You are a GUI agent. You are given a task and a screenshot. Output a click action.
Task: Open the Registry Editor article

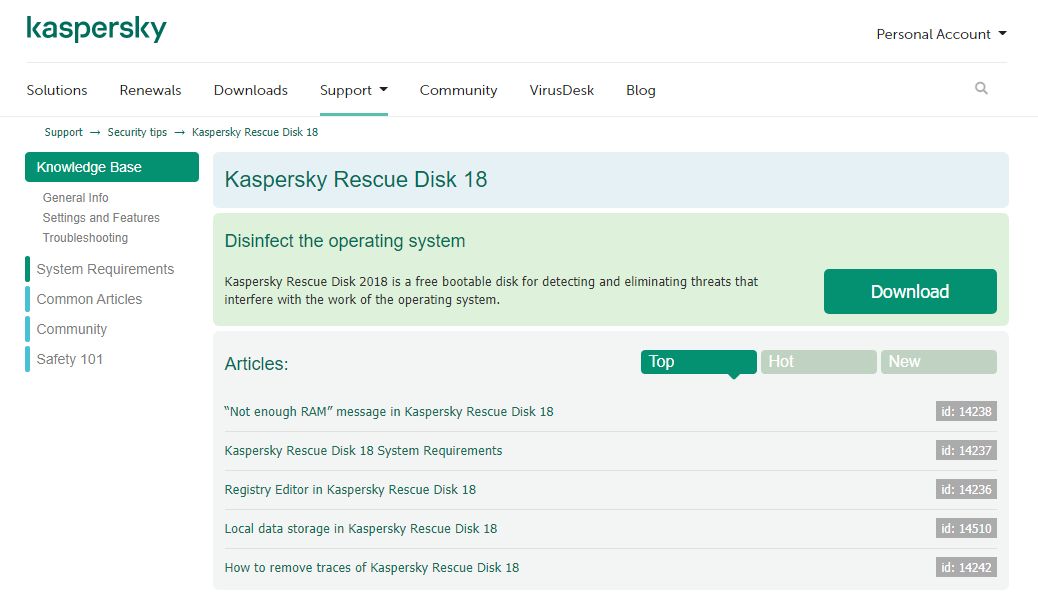pos(350,490)
